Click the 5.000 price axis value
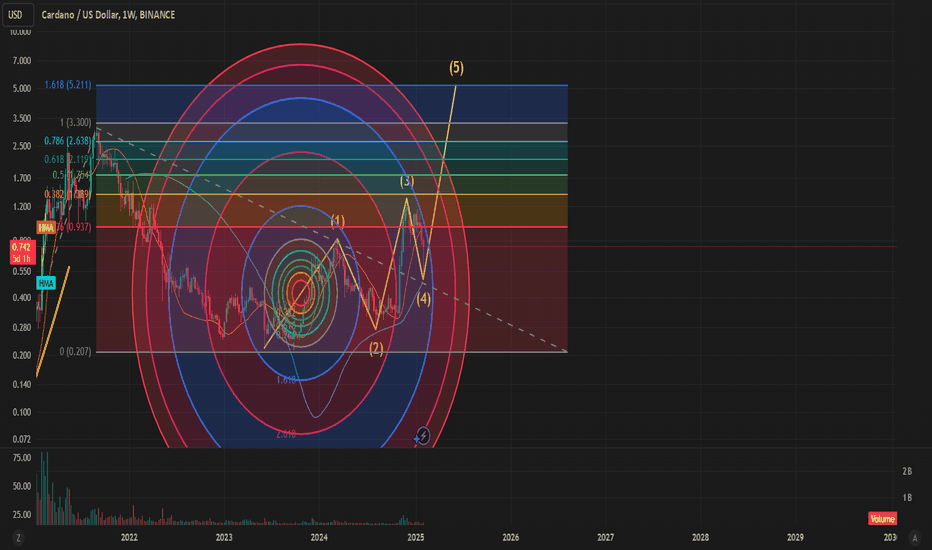The height and width of the screenshot is (550, 932). click(22, 89)
